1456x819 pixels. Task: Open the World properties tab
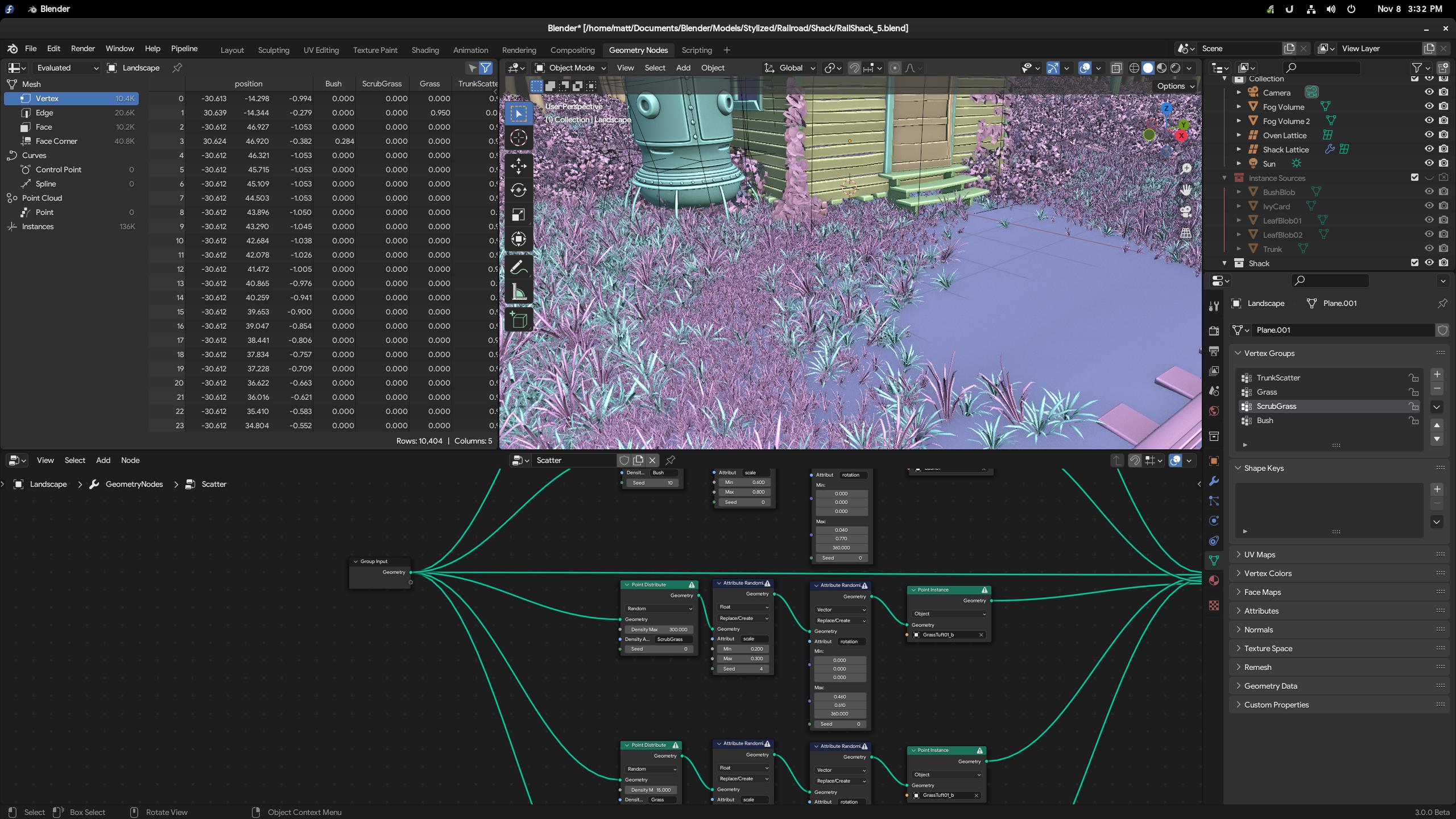(1214, 411)
